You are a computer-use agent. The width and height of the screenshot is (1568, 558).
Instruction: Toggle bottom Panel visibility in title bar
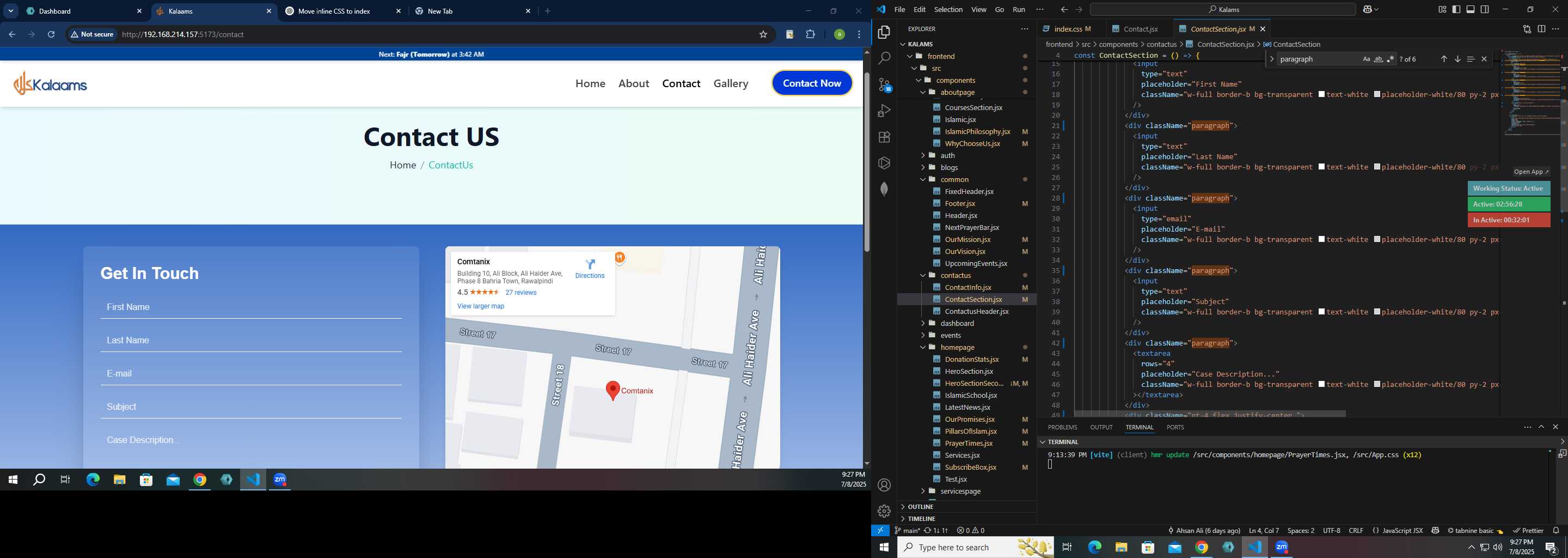pyautogui.click(x=1471, y=9)
